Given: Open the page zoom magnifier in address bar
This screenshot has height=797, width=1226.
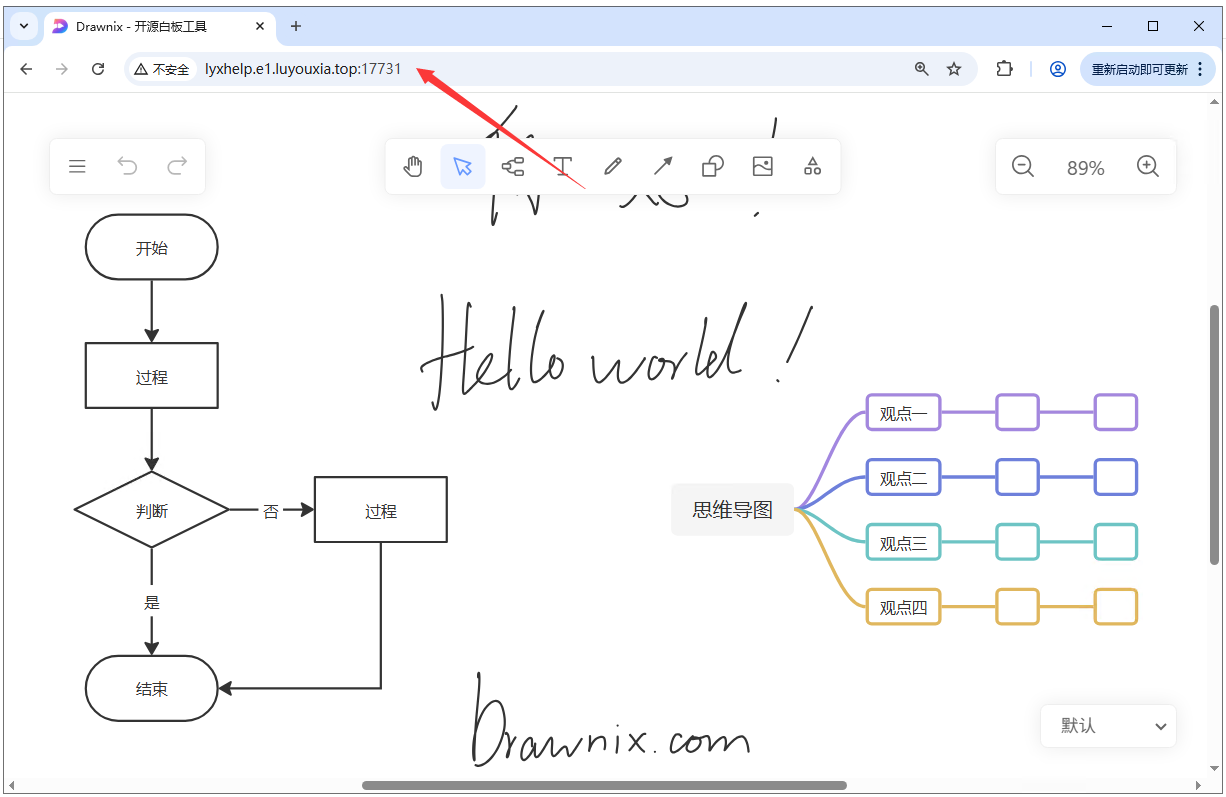Looking at the screenshot, I should pyautogui.click(x=922, y=69).
